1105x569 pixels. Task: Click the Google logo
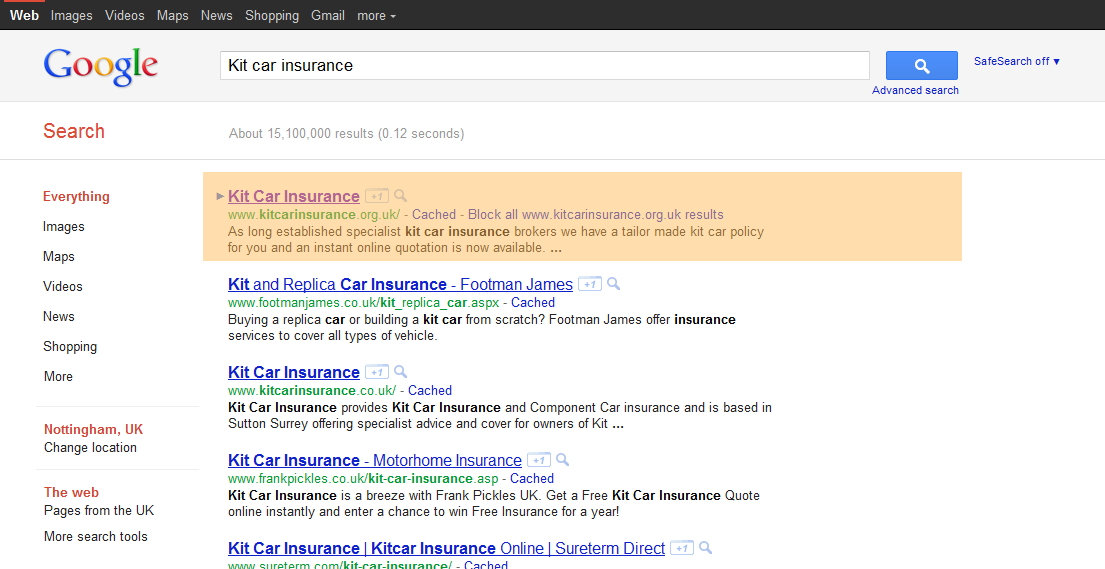coord(101,68)
